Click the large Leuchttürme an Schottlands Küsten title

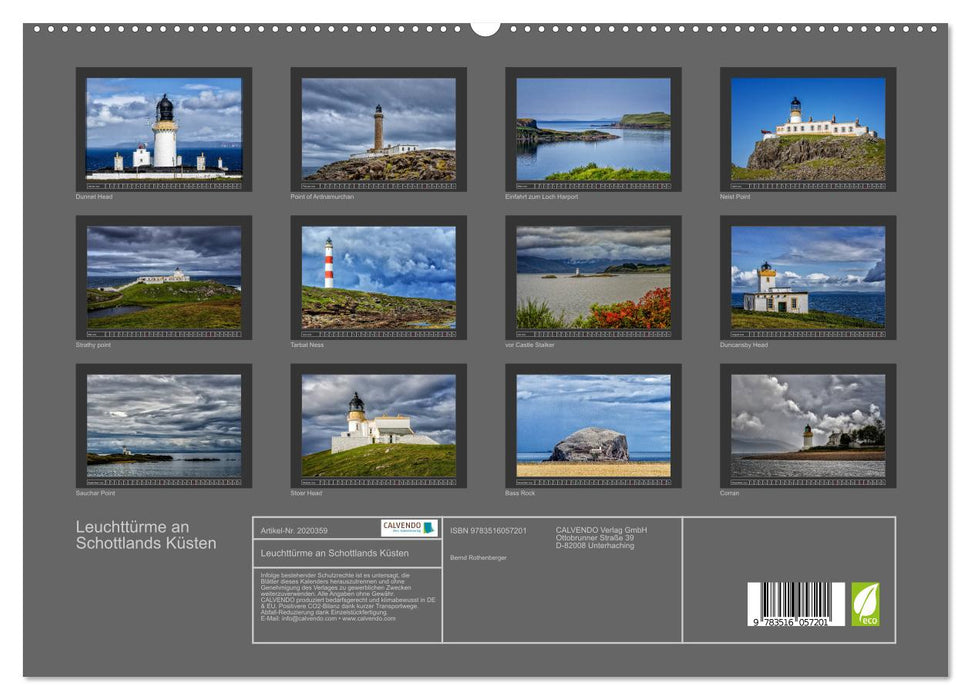(146, 535)
